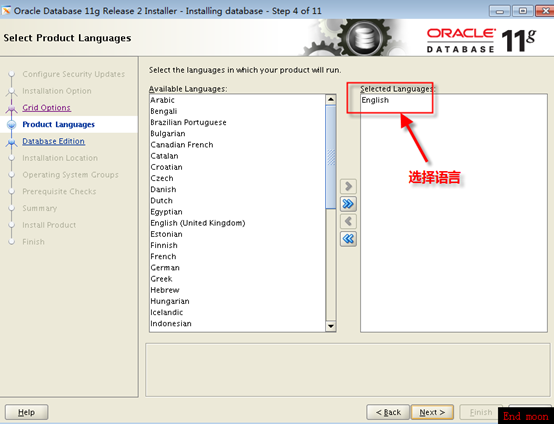This screenshot has height=424, width=554.
Task: Select the Product Languages step
Action: coord(58,124)
